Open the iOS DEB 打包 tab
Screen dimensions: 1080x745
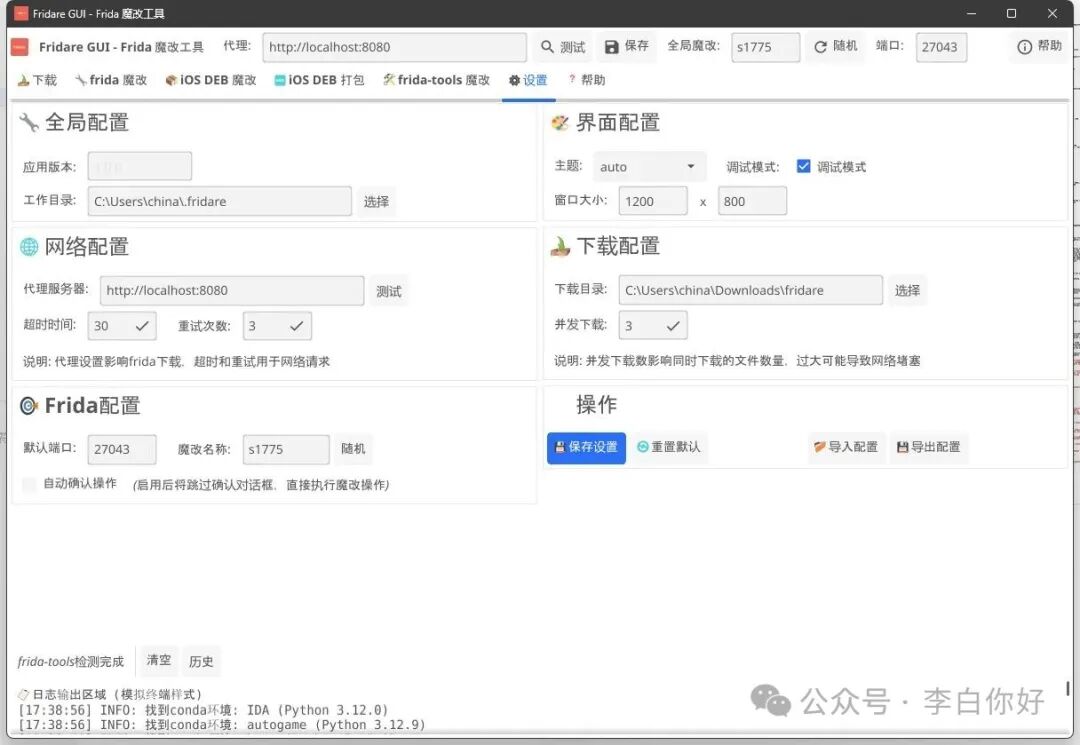point(319,80)
